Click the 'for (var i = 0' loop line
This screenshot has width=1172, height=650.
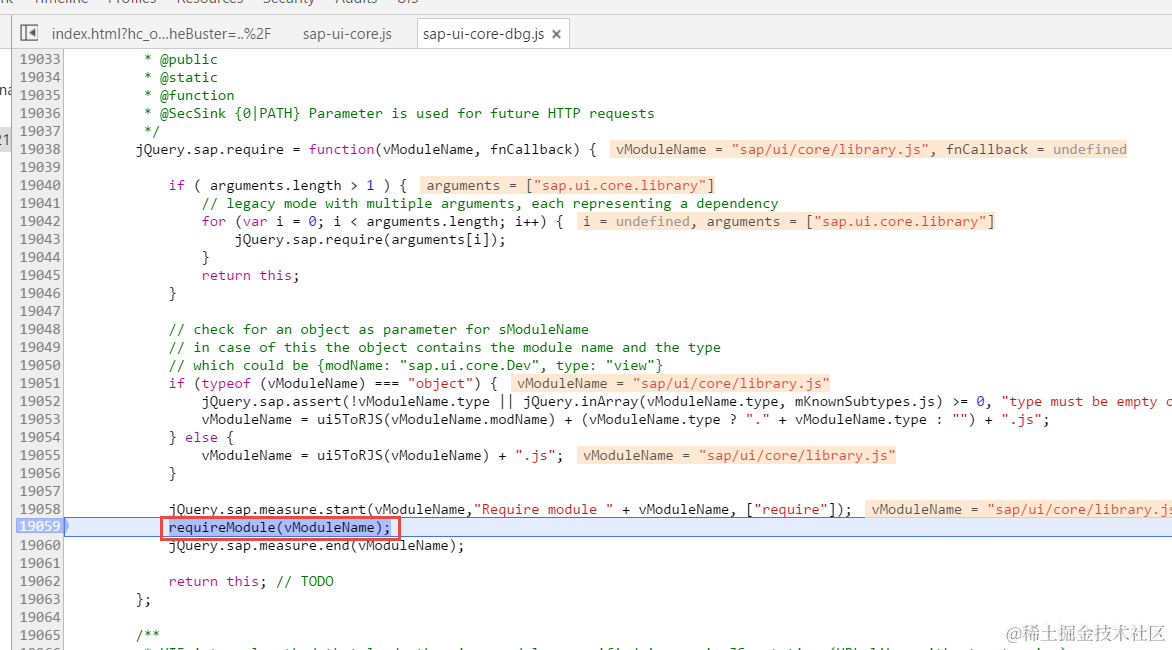[382, 221]
